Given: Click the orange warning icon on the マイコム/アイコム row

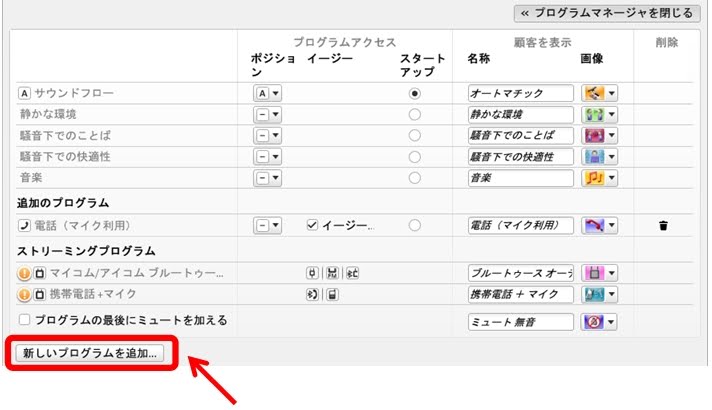Looking at the screenshot, I should pyautogui.click(x=24, y=273).
